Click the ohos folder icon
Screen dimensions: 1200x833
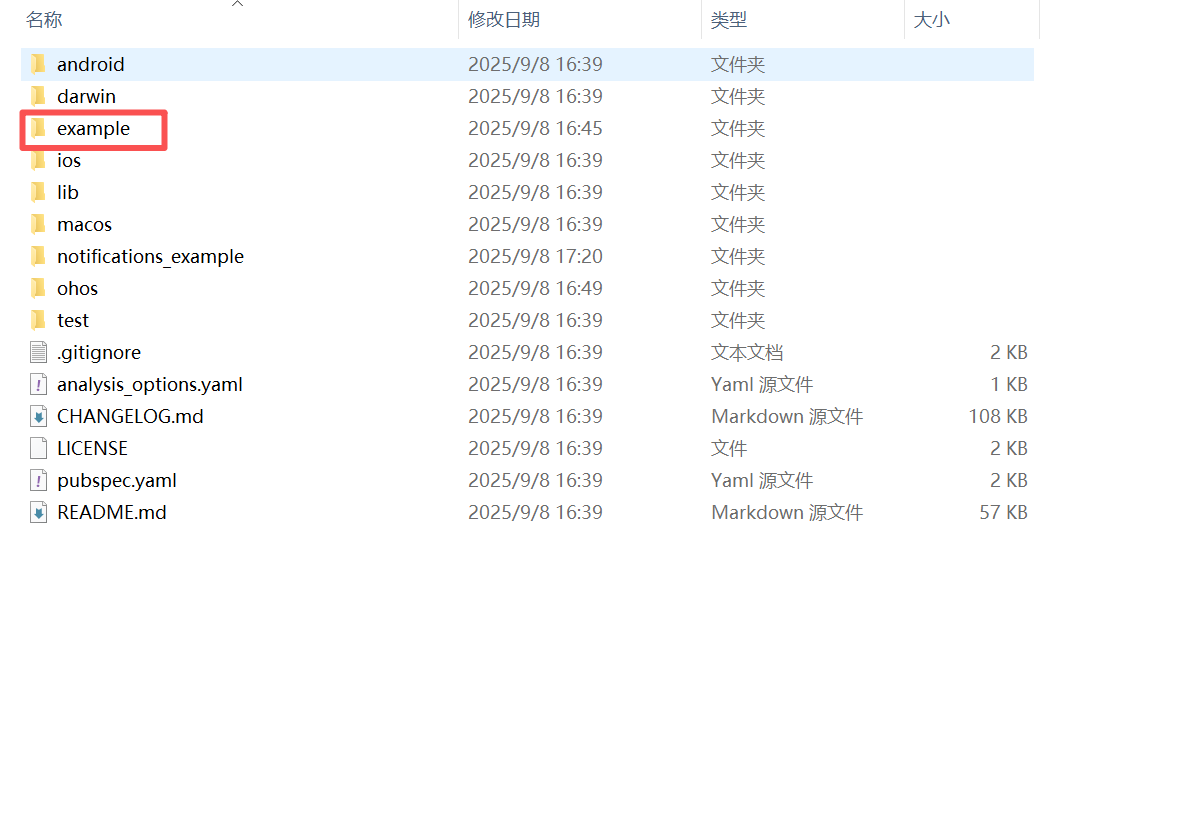click(38, 288)
